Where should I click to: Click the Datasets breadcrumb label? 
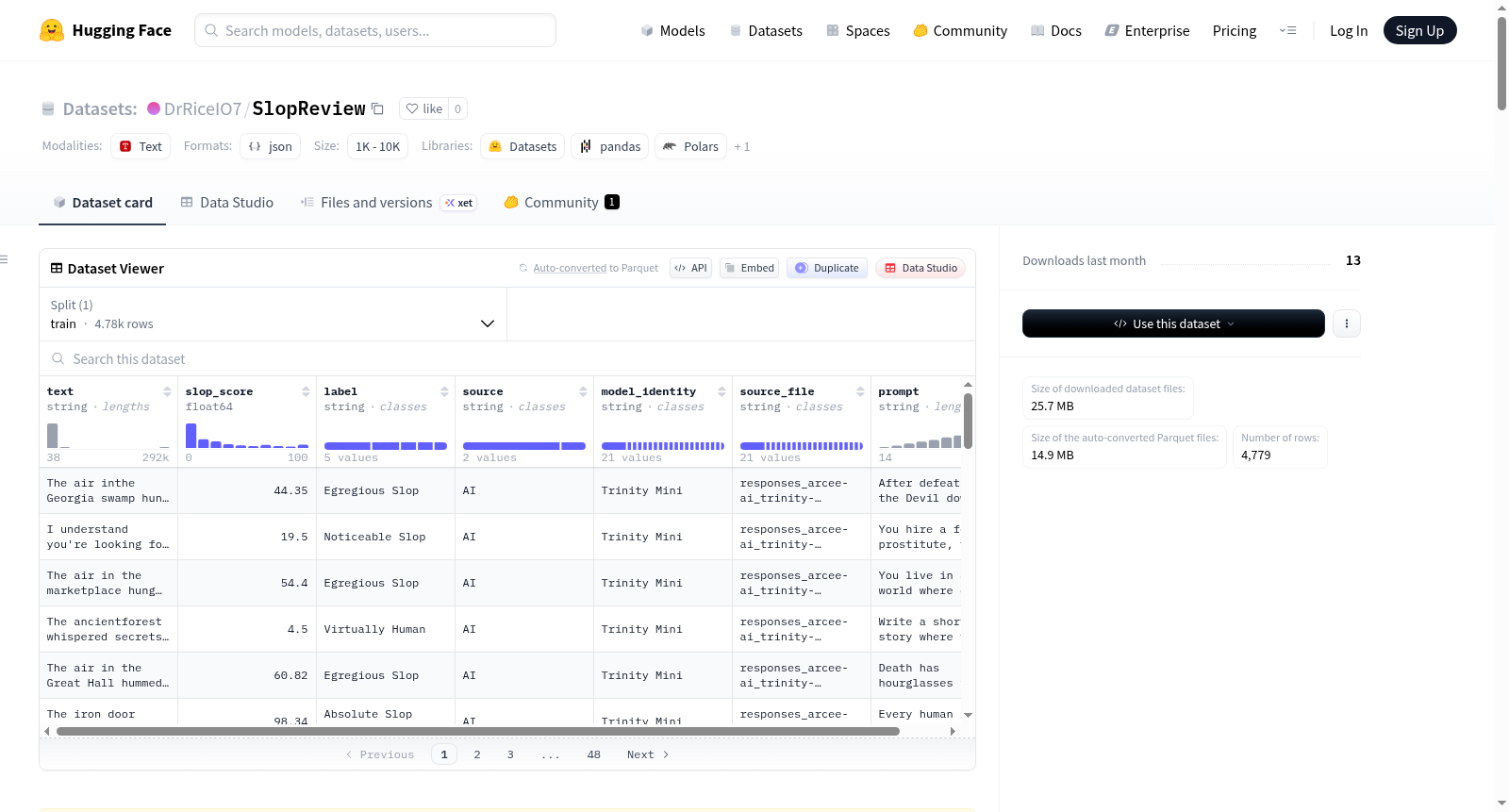100,108
